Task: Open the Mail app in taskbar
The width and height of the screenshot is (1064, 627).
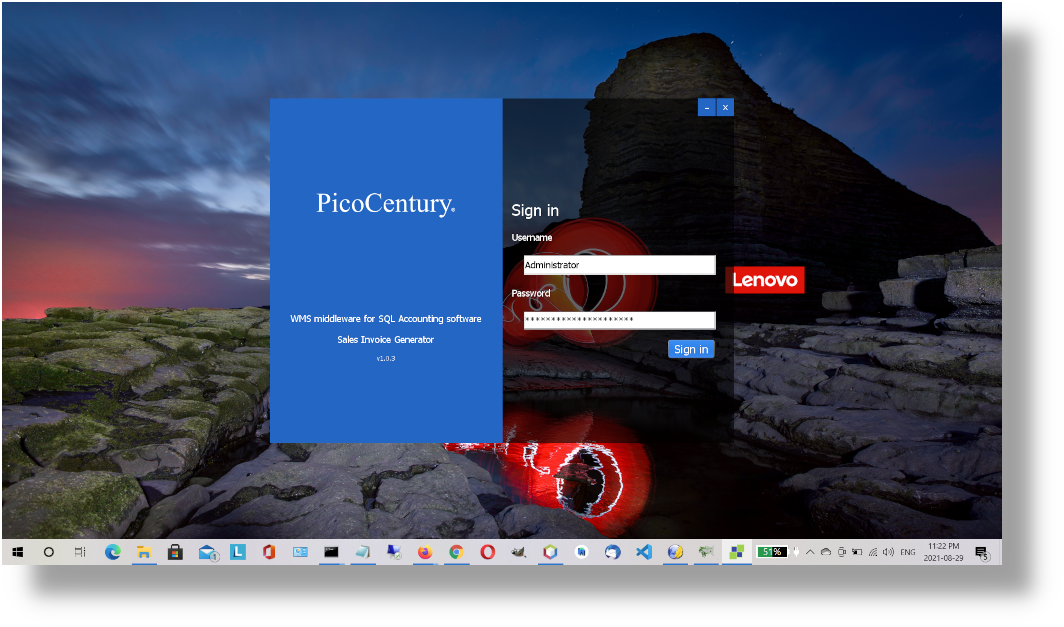Action: point(207,552)
